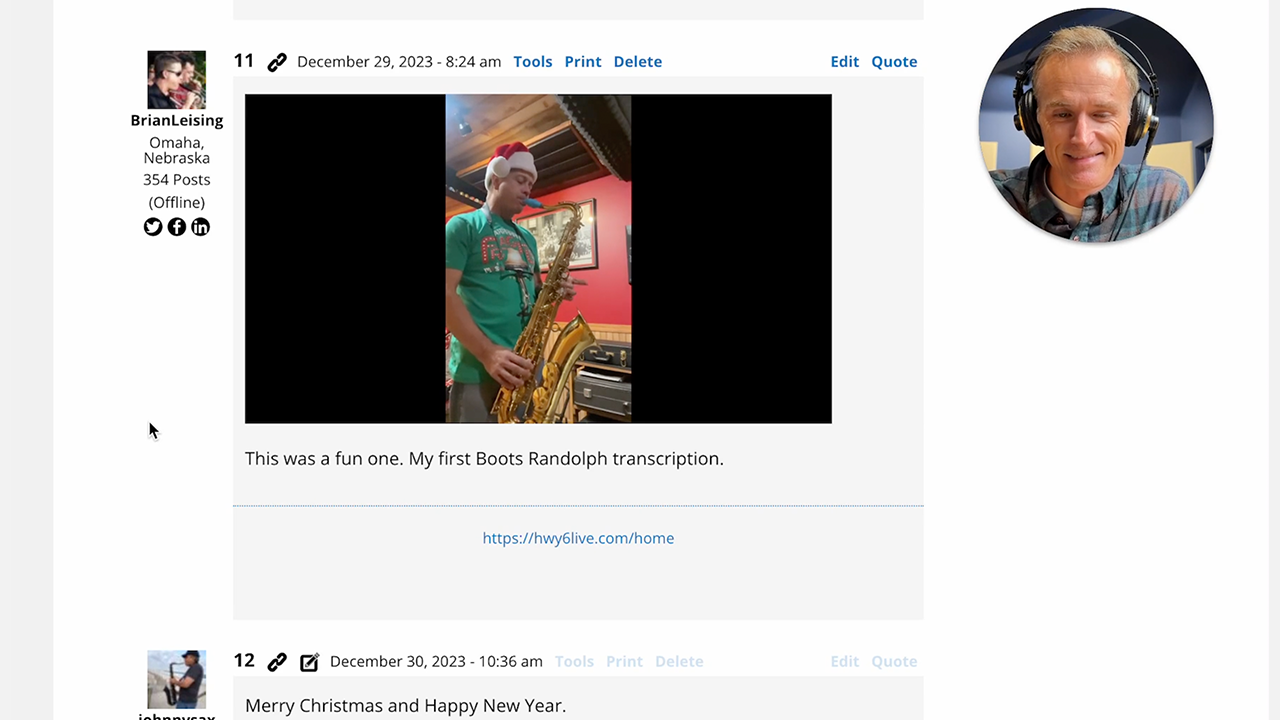
Task: Delete post 11
Action: pos(638,62)
